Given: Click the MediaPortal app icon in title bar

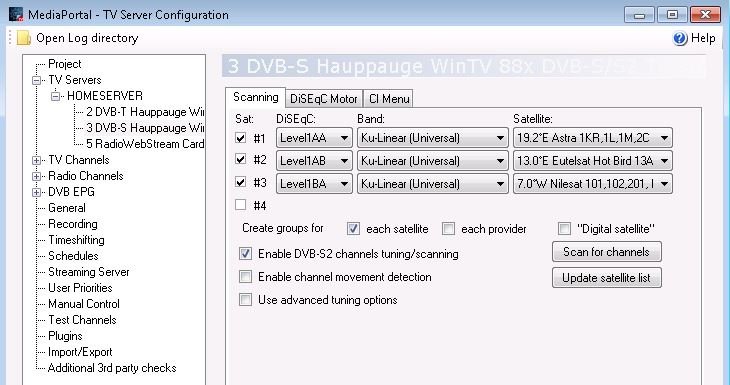Looking at the screenshot, I should click(x=16, y=14).
